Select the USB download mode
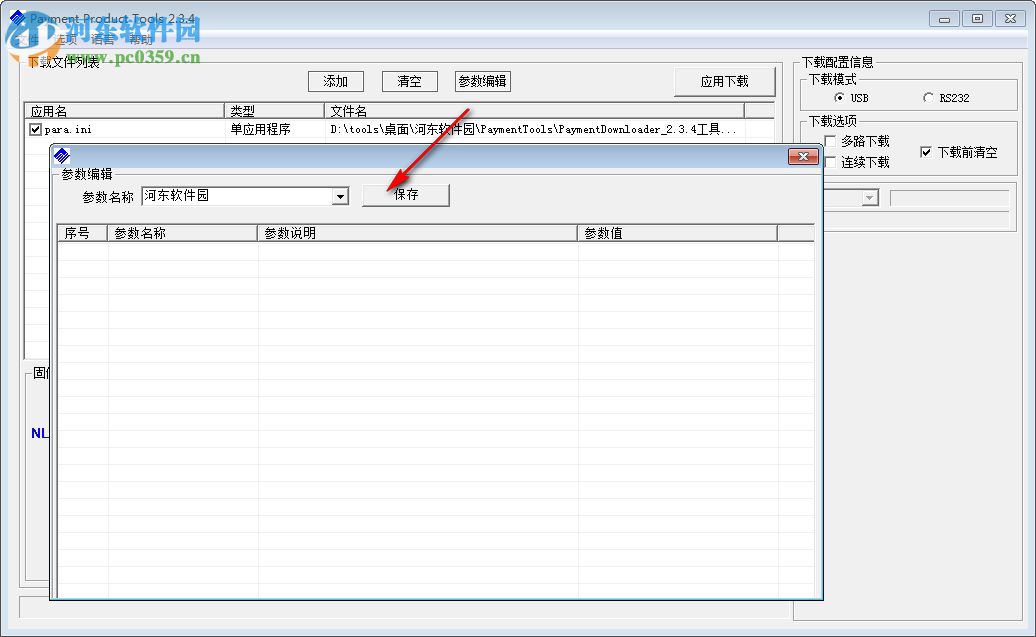The width and height of the screenshot is (1036, 637). [839, 98]
